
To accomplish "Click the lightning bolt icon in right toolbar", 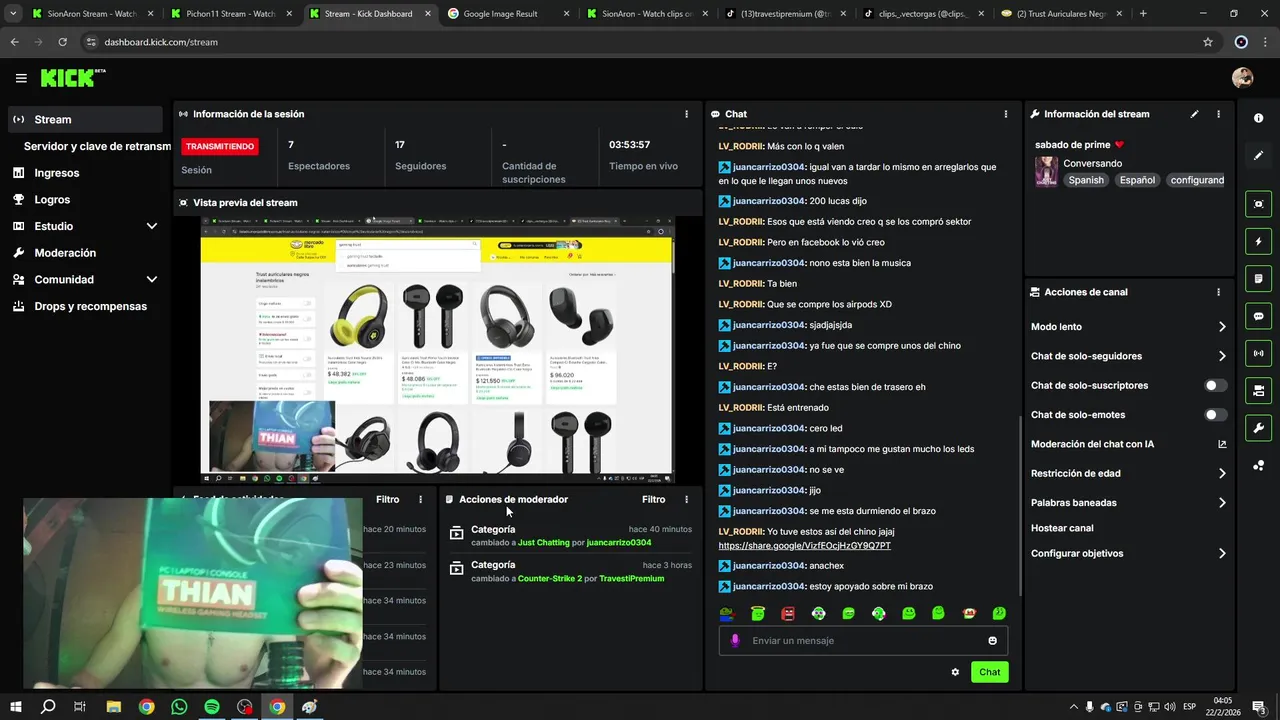I will pos(1258,241).
